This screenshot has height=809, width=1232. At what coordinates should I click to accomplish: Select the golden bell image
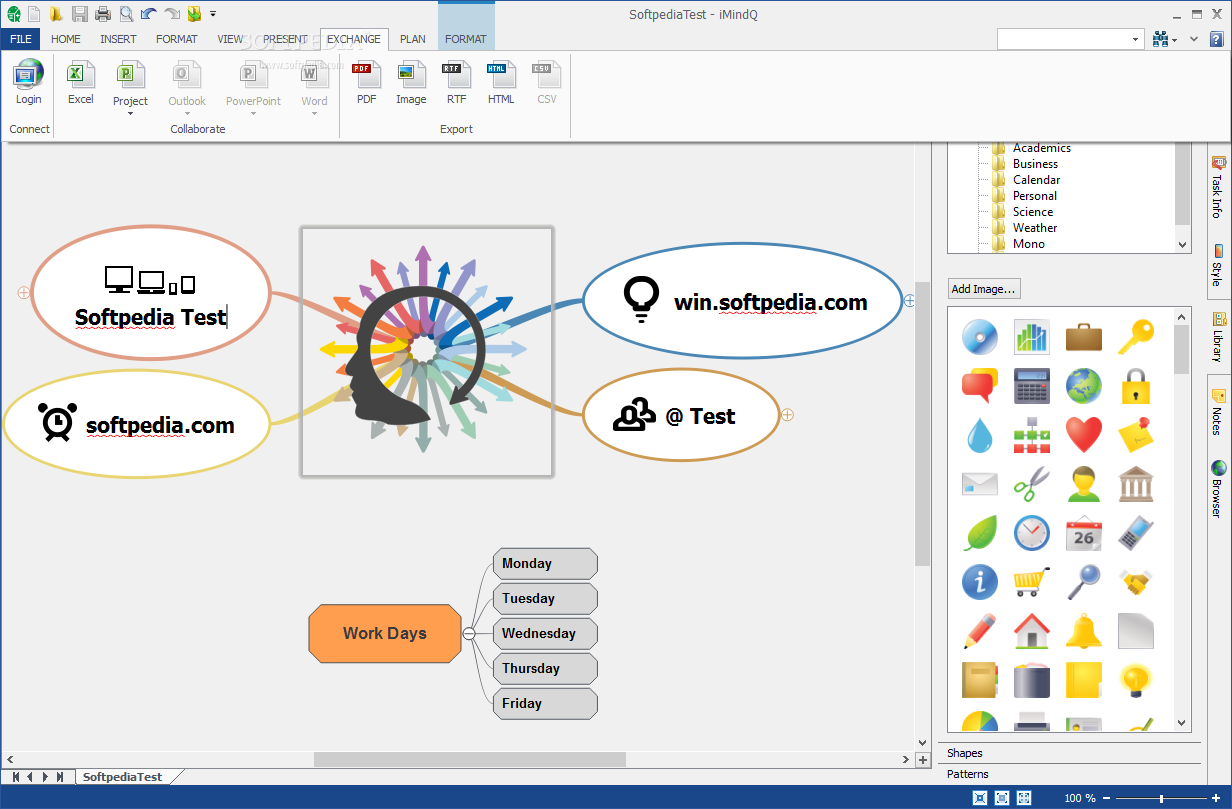(1084, 631)
